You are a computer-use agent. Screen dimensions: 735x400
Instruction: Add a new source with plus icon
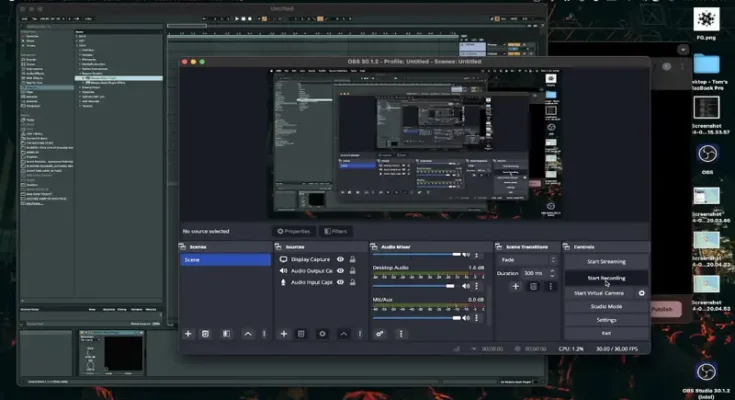coord(285,333)
